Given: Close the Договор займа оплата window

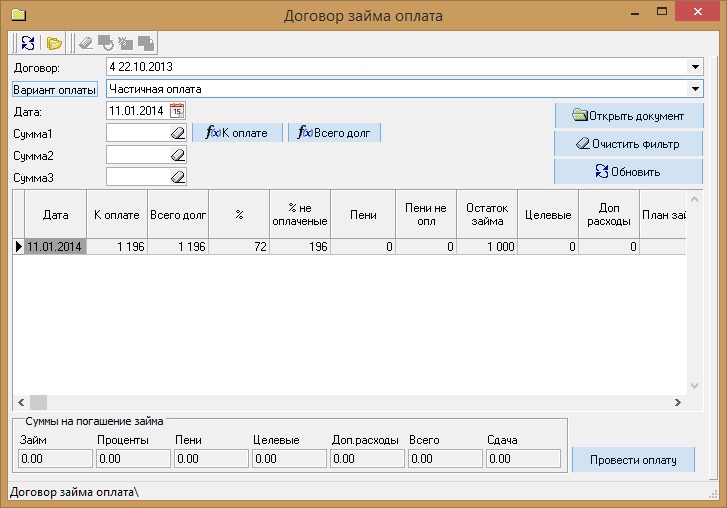Looking at the screenshot, I should click(697, 12).
